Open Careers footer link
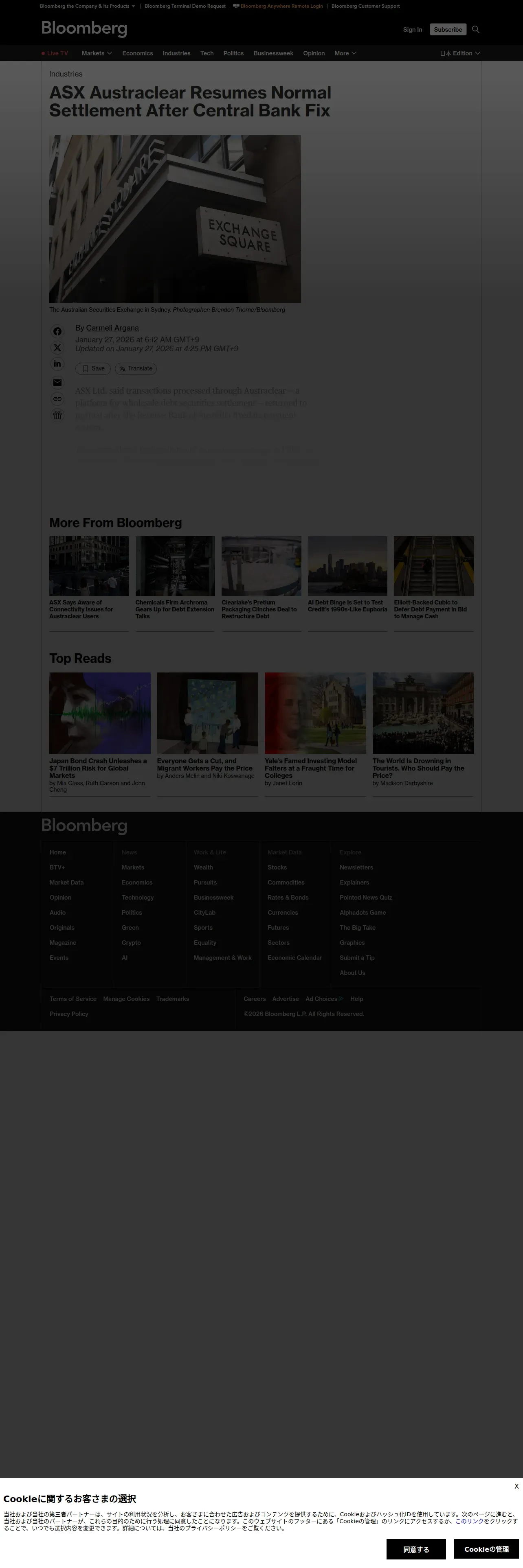The image size is (523, 1568). pos(255,999)
